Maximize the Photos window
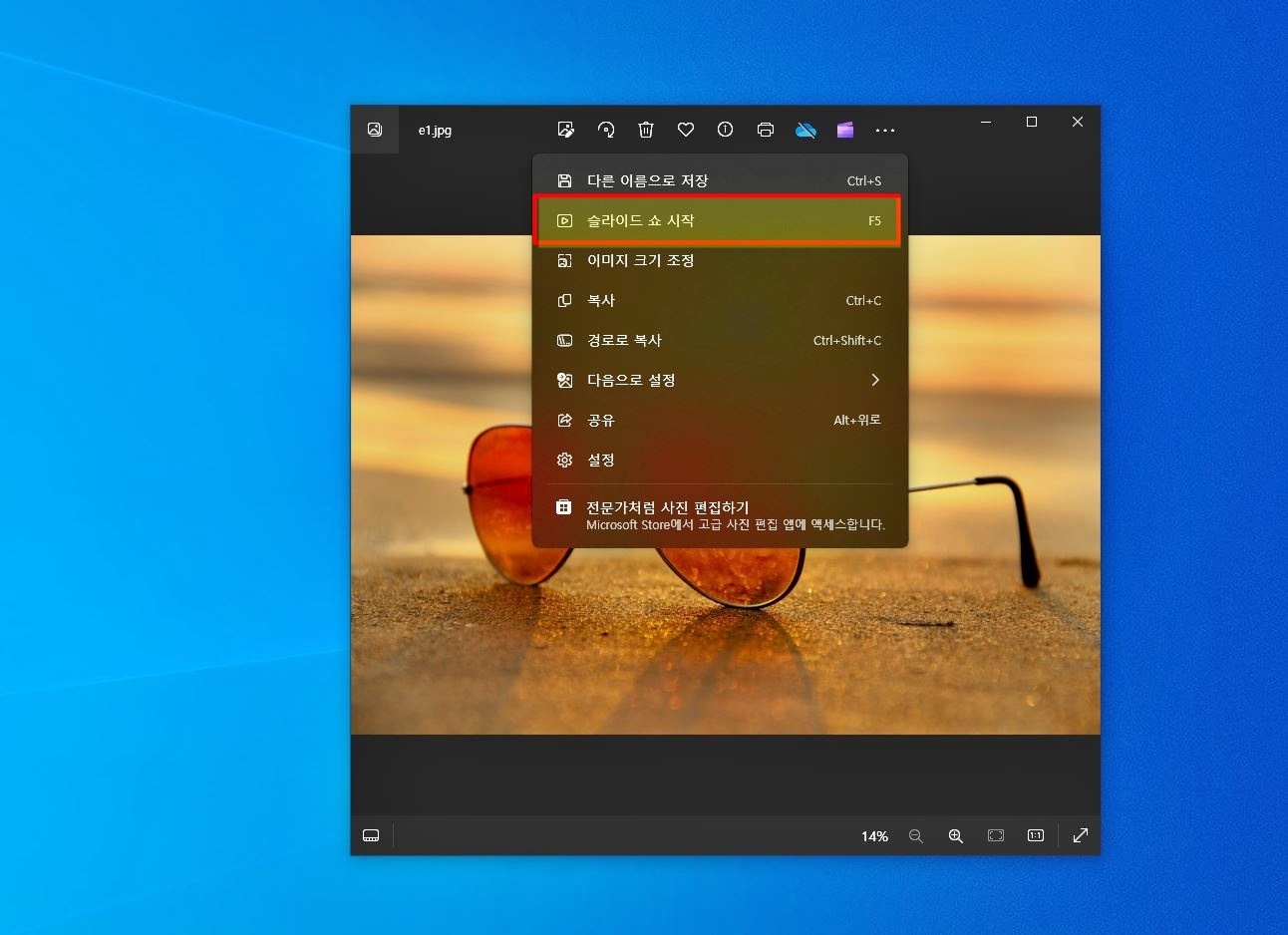Image resolution: width=1288 pixels, height=935 pixels. coord(1032,122)
